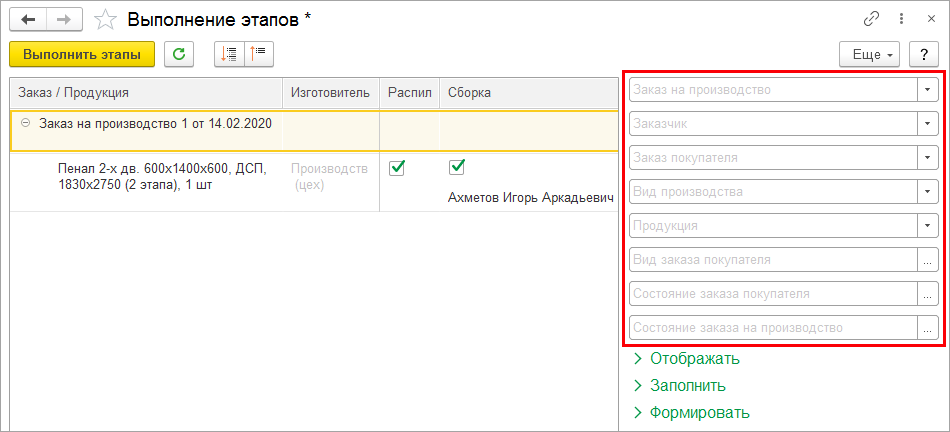Viewport: 950px width, 432px height.
Task: Click the back navigation arrow
Action: [x=29, y=19]
